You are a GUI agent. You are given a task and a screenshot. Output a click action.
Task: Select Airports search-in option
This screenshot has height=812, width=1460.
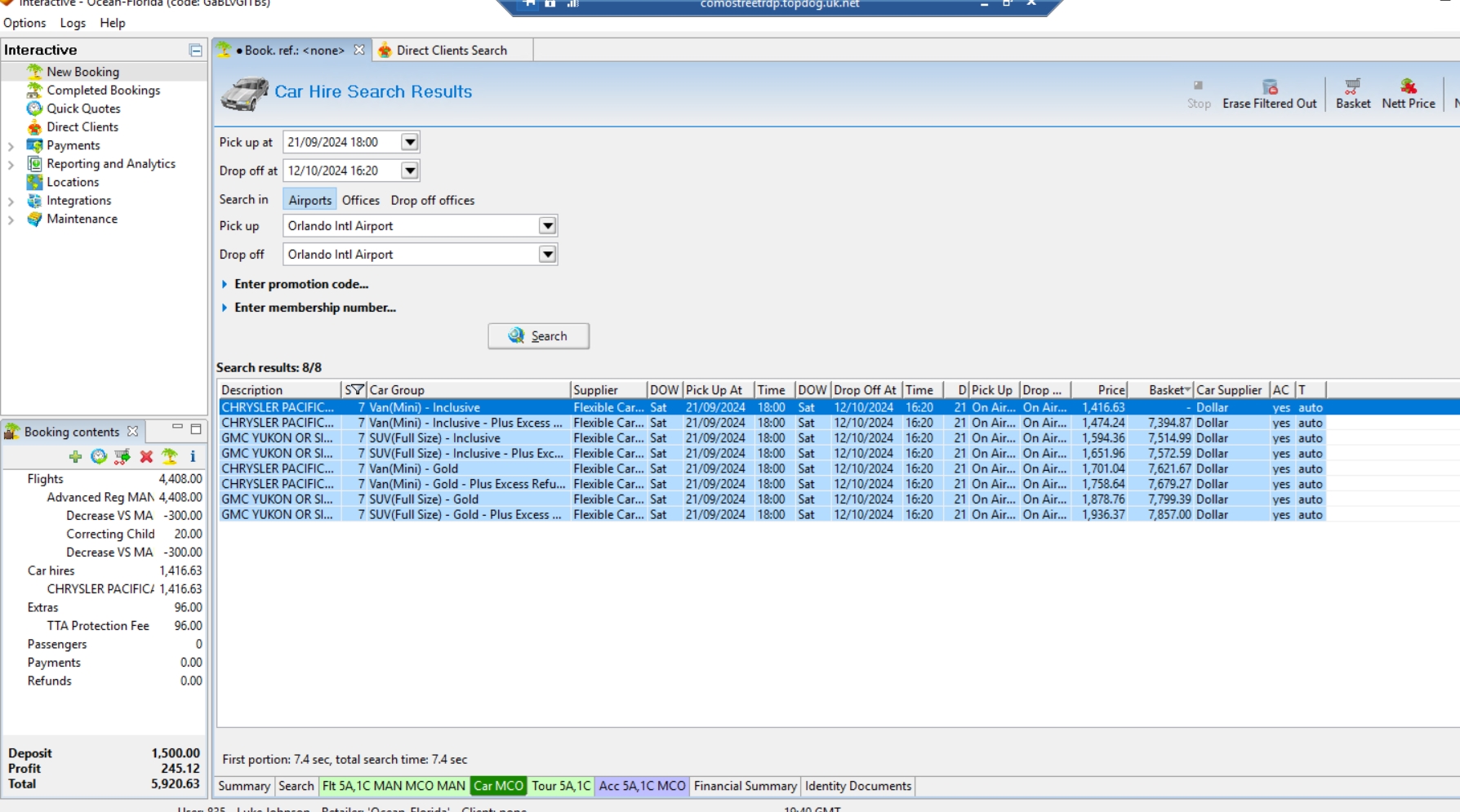coord(310,200)
